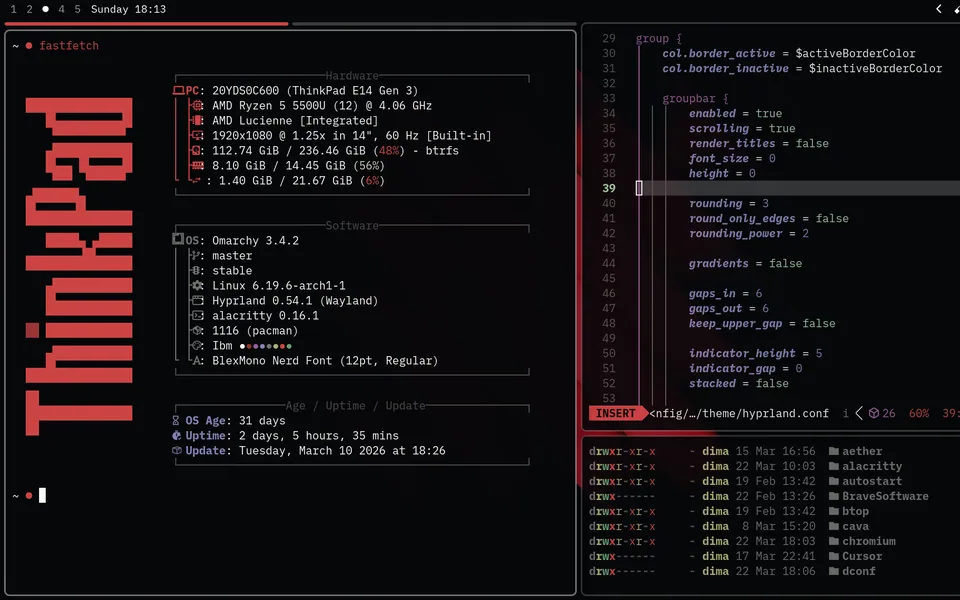This screenshot has height=600, width=960.
Task: Click the laptop icon beside PC
Action: coord(178,91)
